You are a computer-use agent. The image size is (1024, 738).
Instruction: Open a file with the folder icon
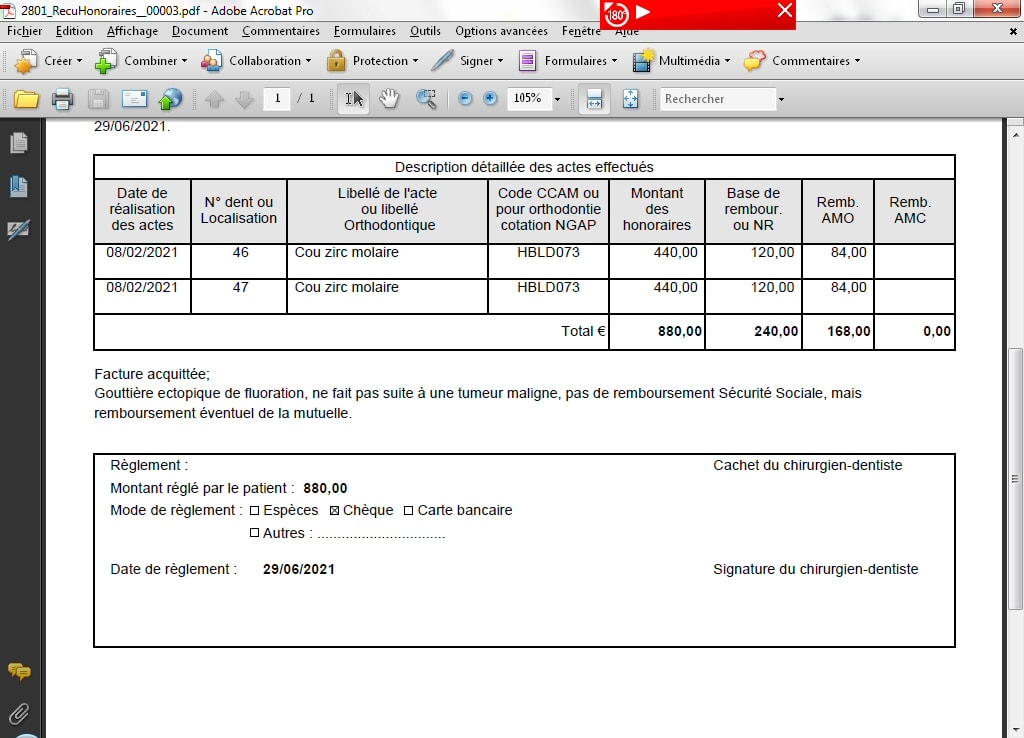26,99
